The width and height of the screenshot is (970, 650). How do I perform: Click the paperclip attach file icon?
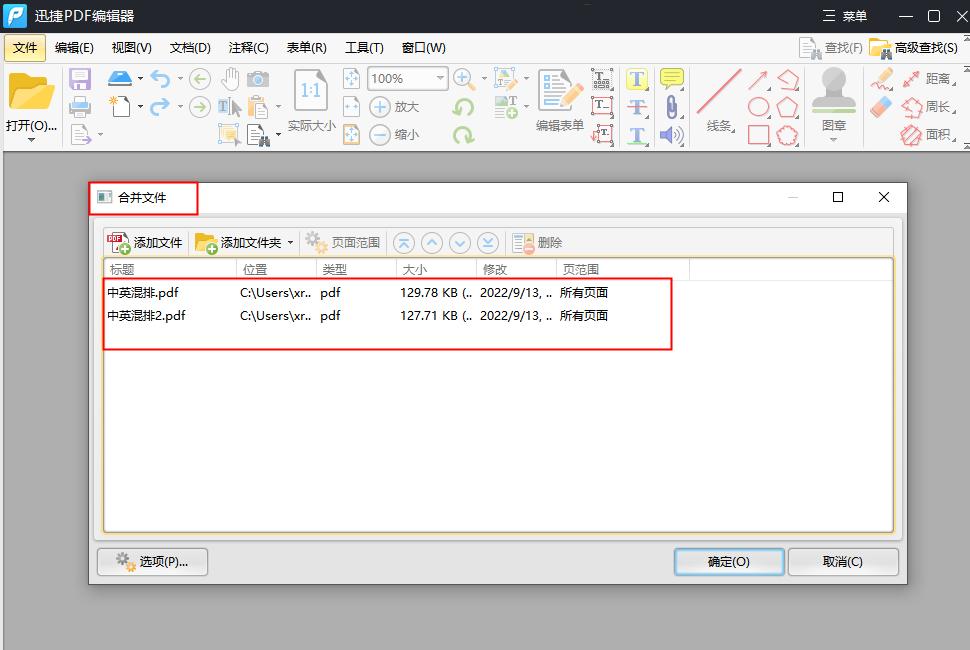point(672,107)
